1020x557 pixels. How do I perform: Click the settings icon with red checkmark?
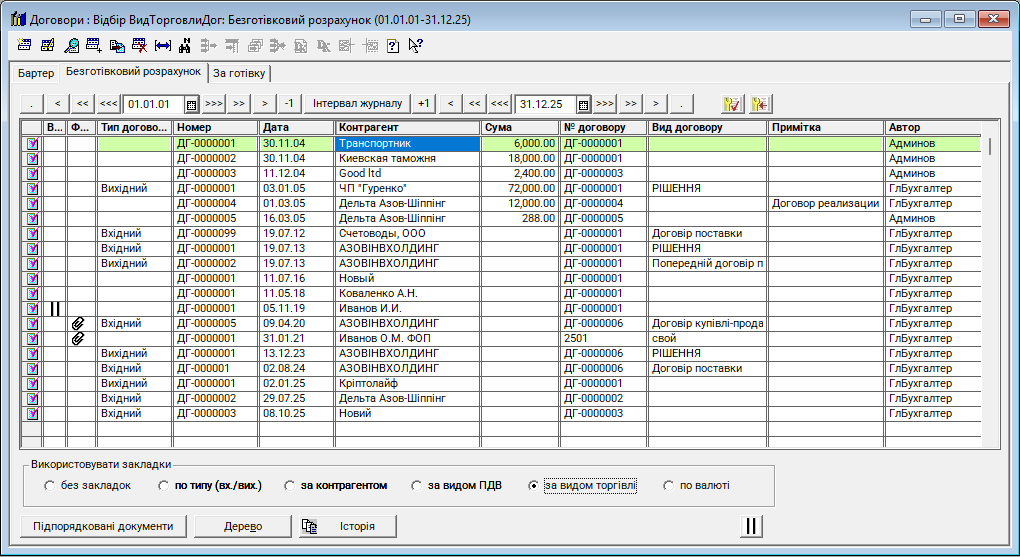tap(732, 103)
